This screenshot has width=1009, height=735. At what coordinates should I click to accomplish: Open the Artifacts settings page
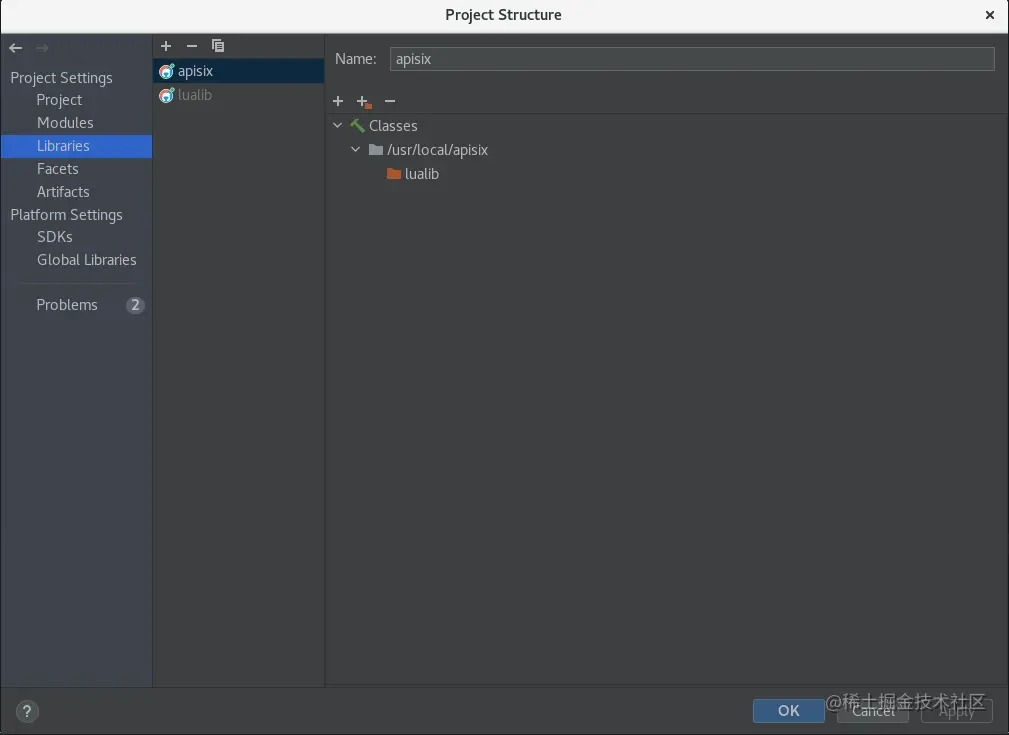click(63, 192)
